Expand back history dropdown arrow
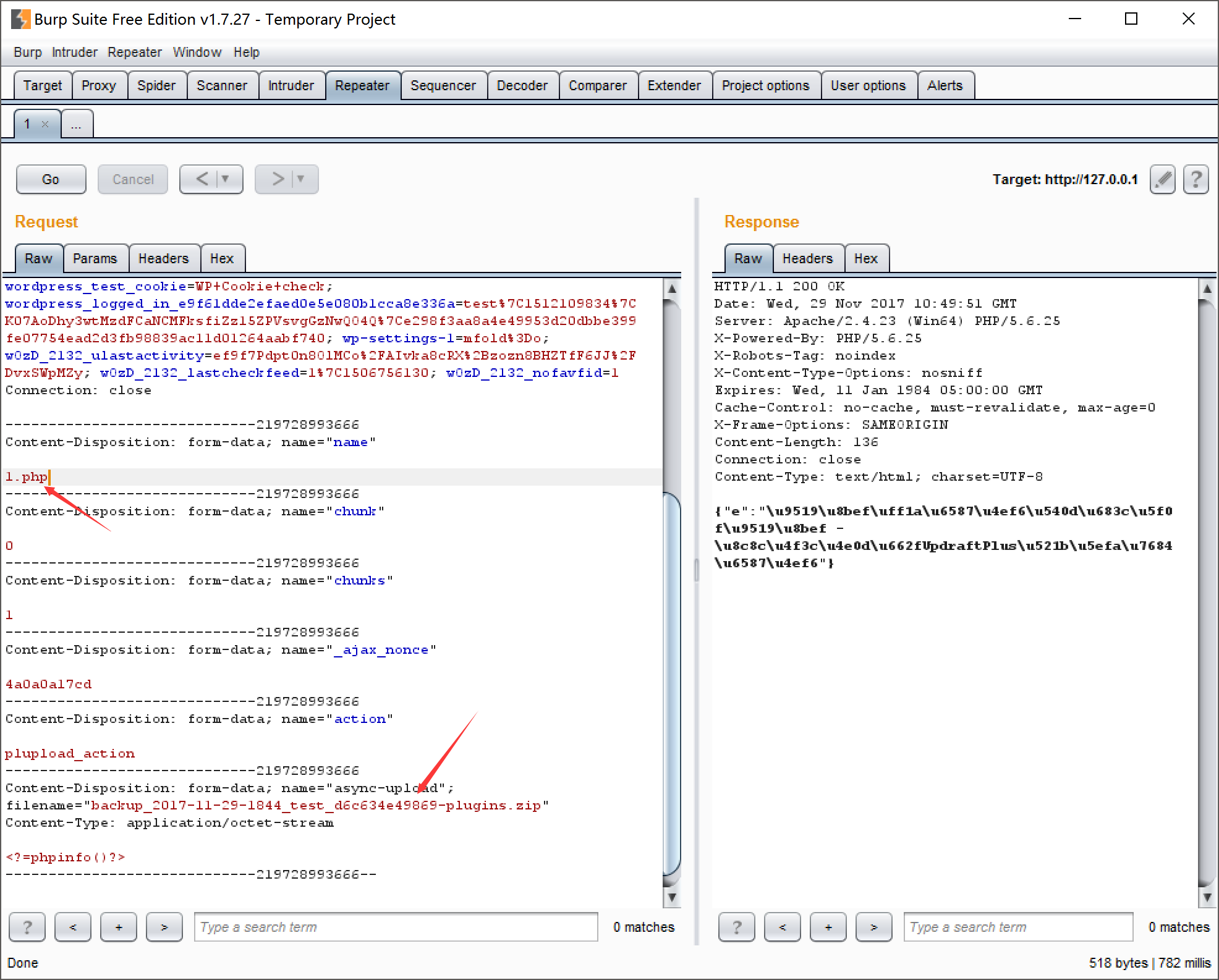This screenshot has width=1219, height=980. point(226,179)
